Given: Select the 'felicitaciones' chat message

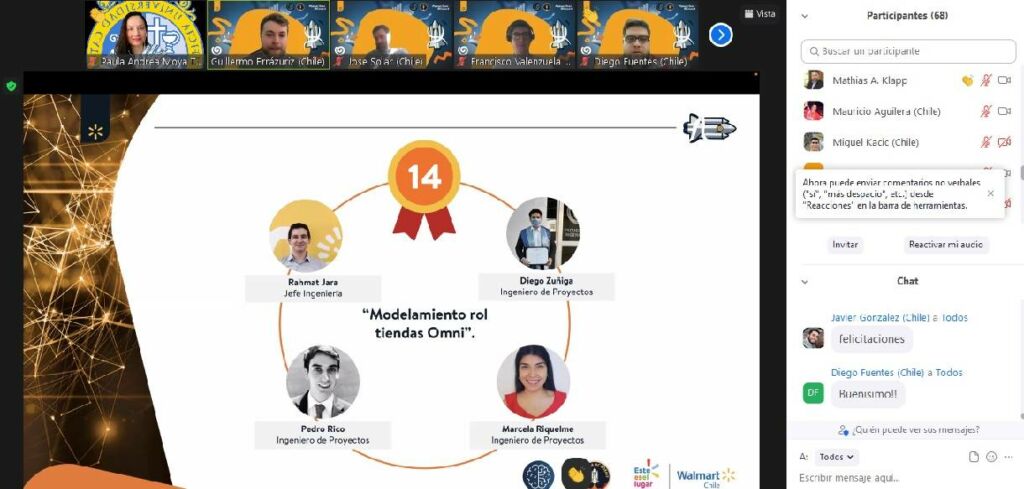Looking at the screenshot, I should pos(872,339).
